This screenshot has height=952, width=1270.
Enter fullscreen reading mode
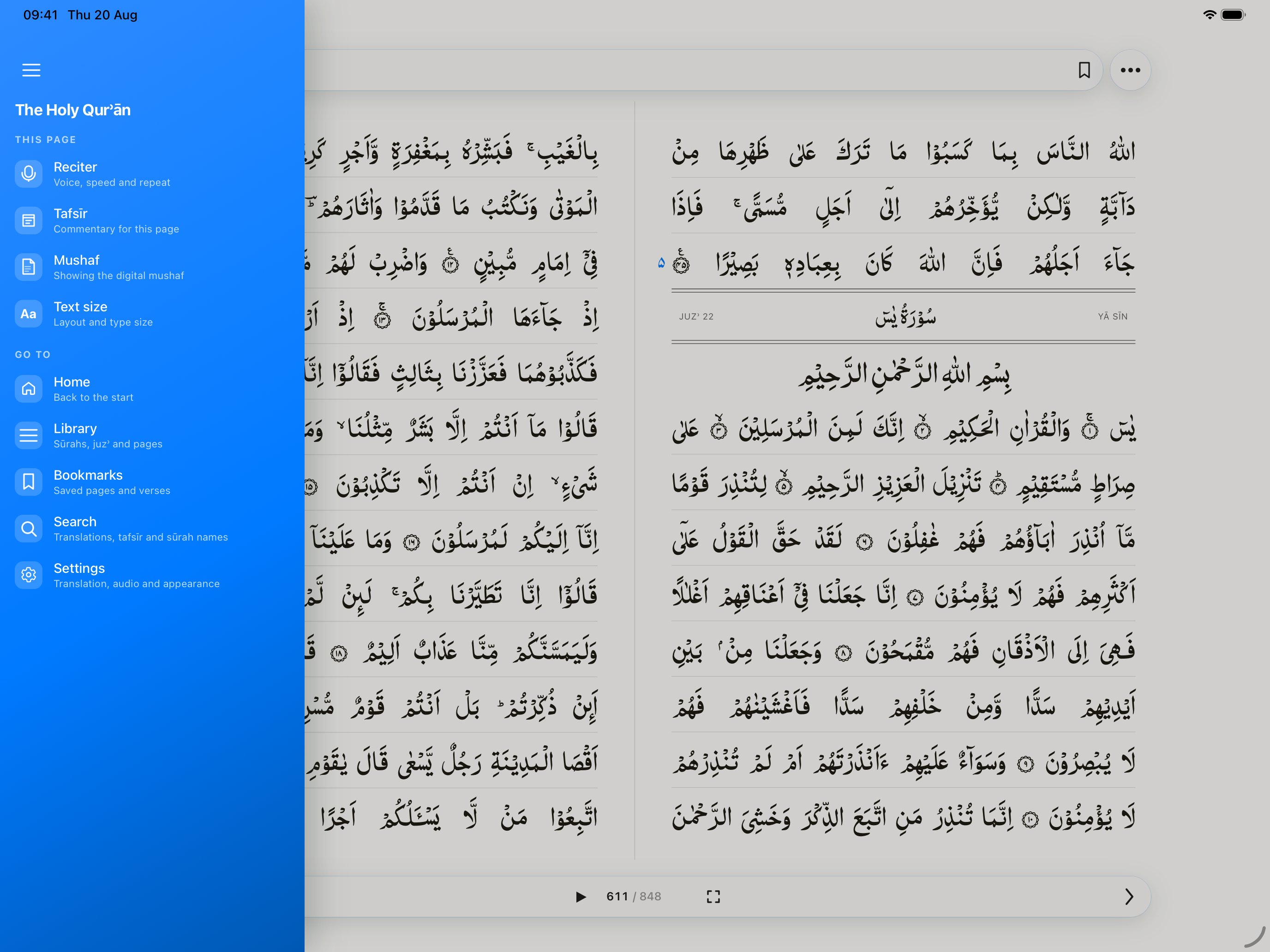[x=713, y=896]
